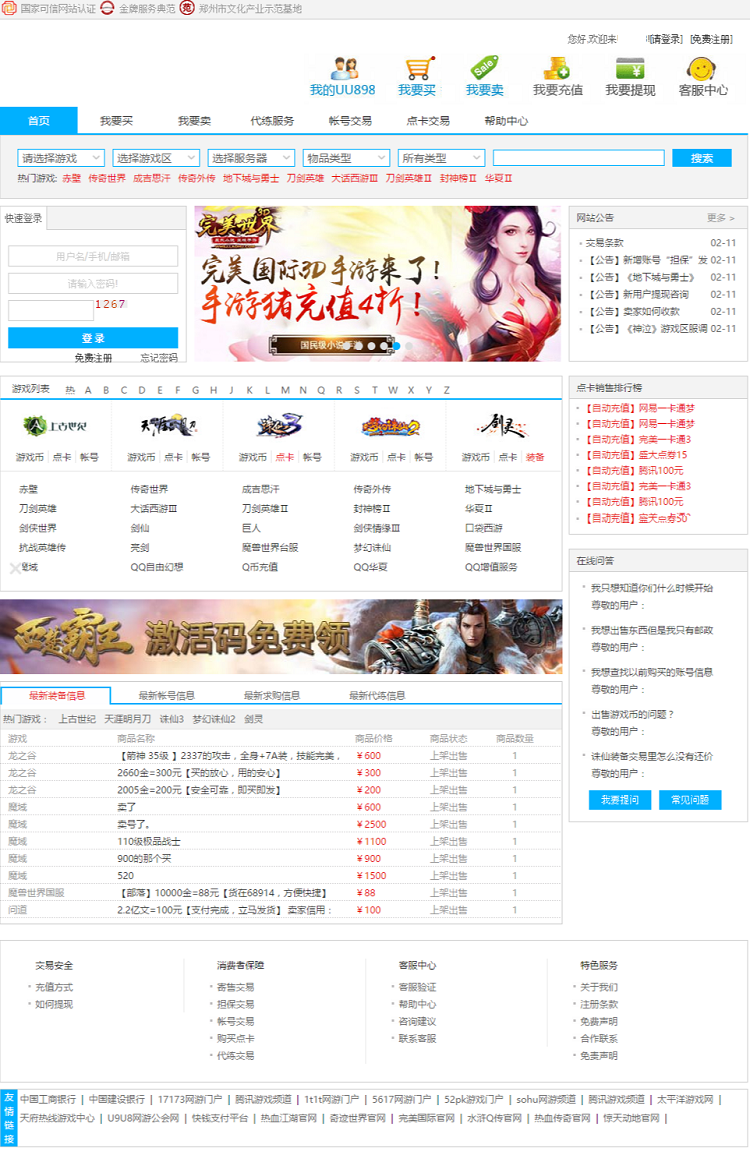The width and height of the screenshot is (750, 1158).
Task: Click the 关于我们 footer link
Action: tap(599, 987)
